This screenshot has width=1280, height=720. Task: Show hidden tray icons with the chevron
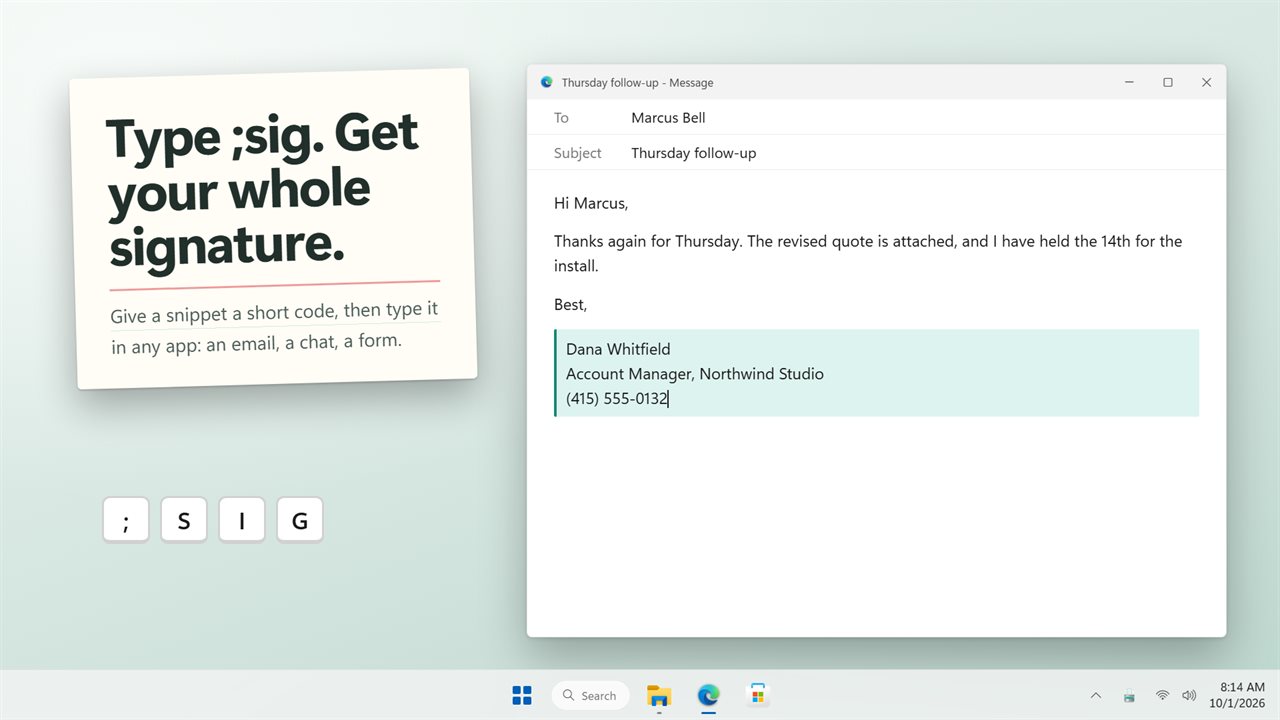click(x=1096, y=695)
